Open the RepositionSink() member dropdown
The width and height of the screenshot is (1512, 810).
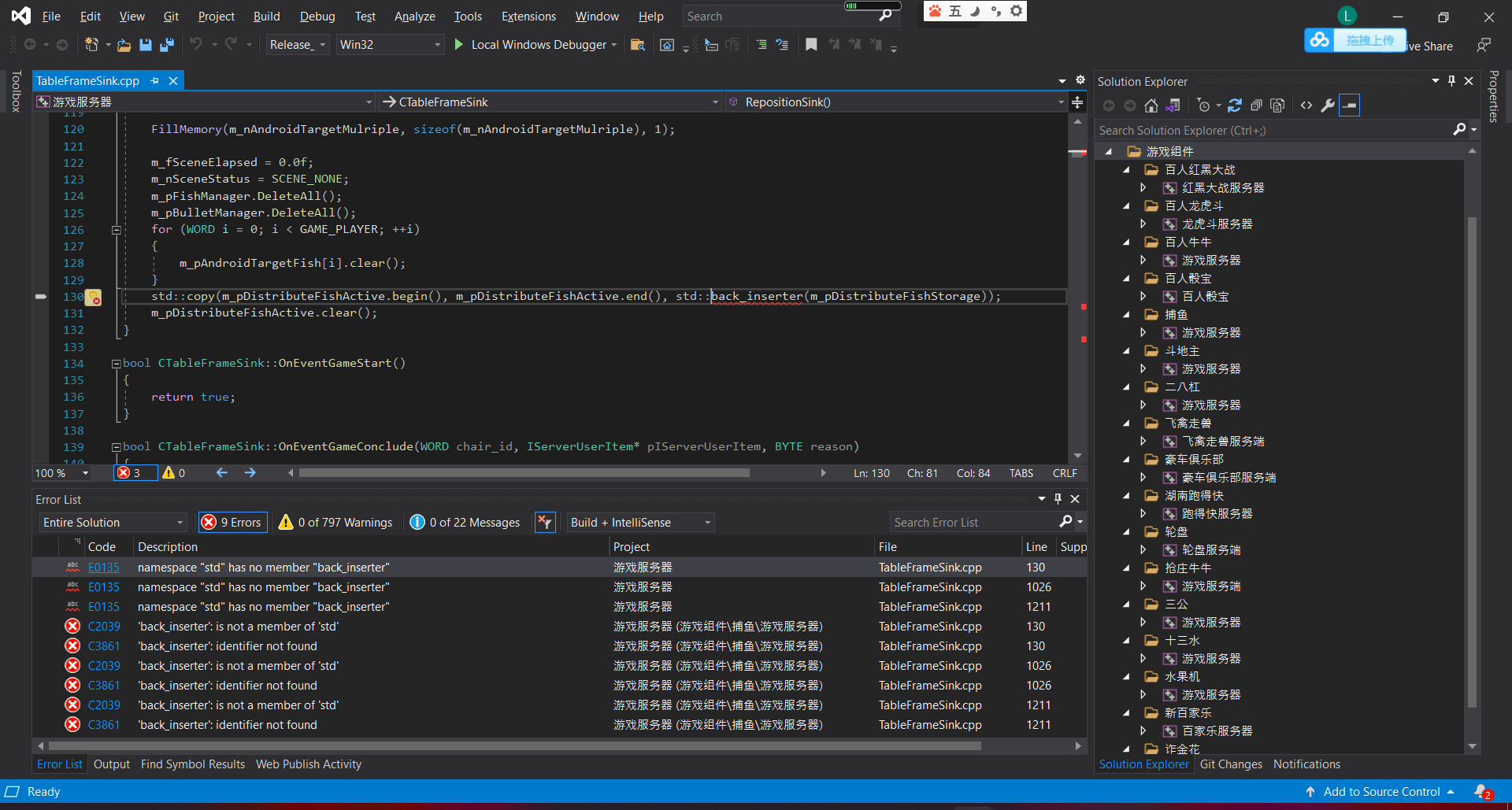tap(896, 102)
